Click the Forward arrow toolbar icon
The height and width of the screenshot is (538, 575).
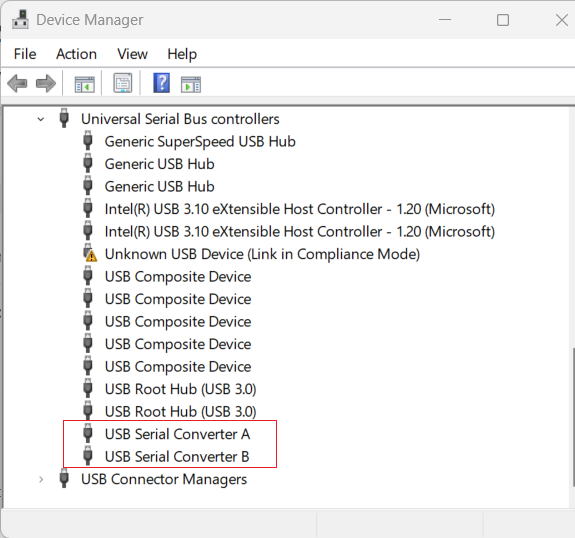click(46, 84)
